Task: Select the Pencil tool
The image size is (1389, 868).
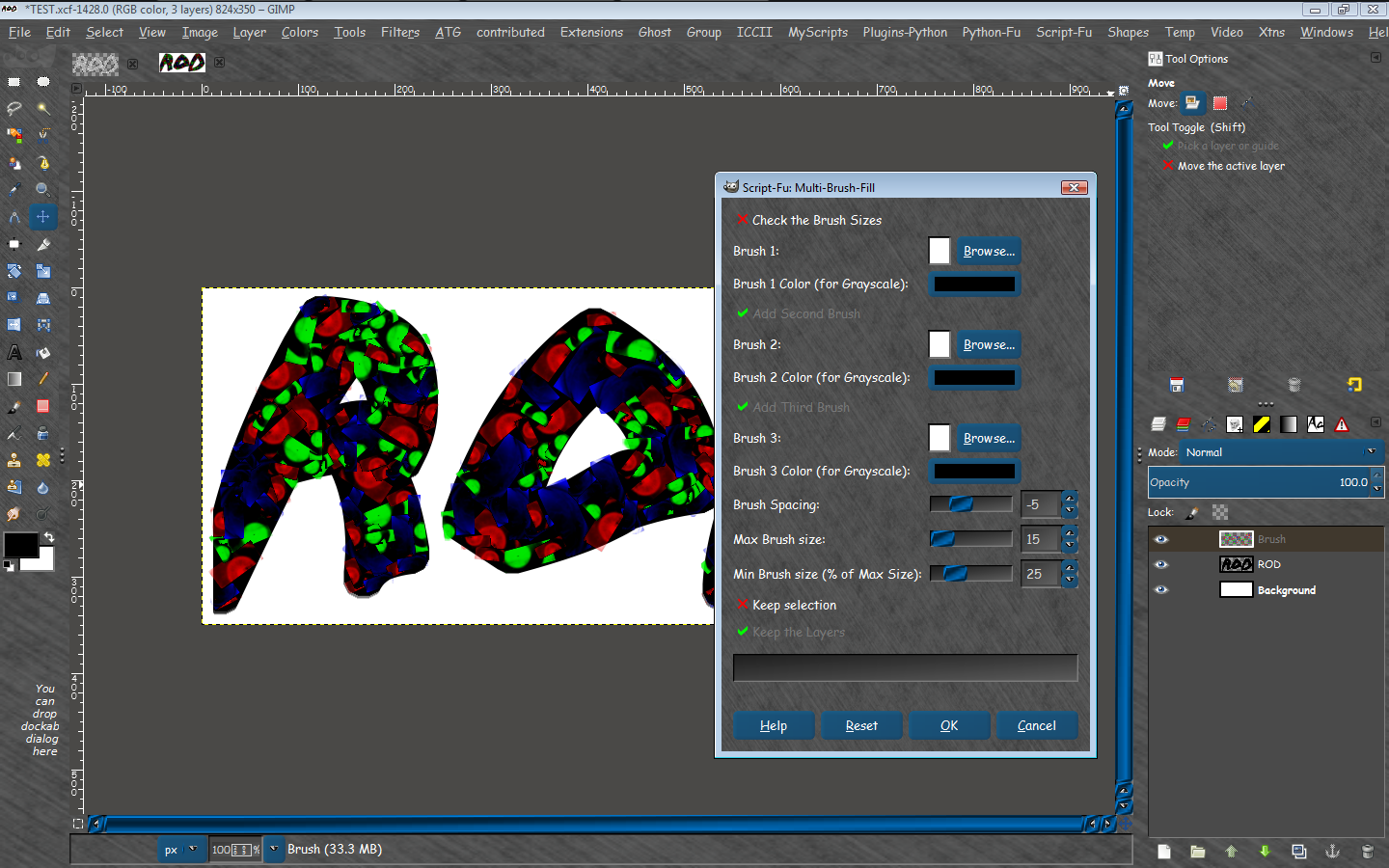Action: [x=43, y=379]
